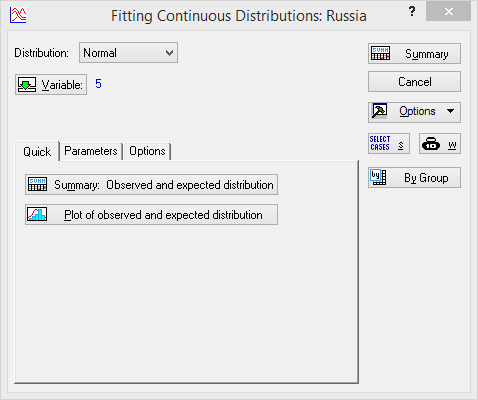Screen dimensions: 478x400
Task: Click the Summary button at top right
Action: (414, 54)
